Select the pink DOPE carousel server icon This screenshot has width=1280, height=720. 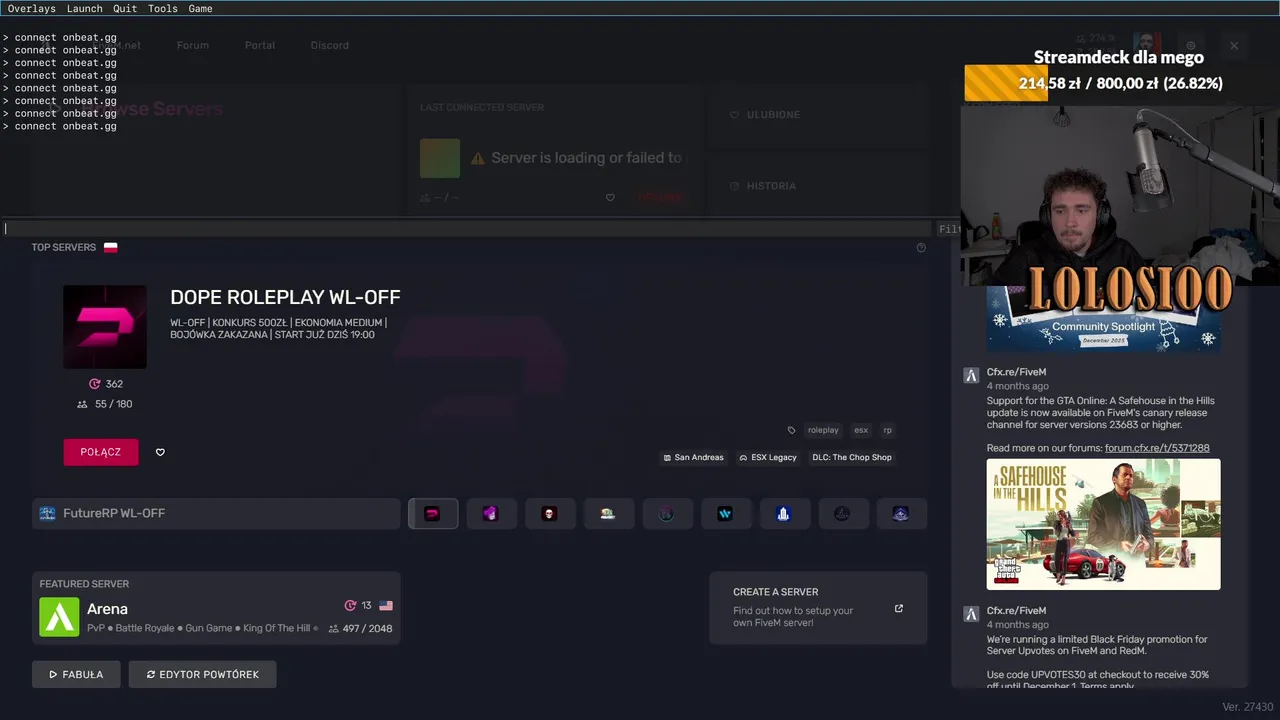[433, 513]
